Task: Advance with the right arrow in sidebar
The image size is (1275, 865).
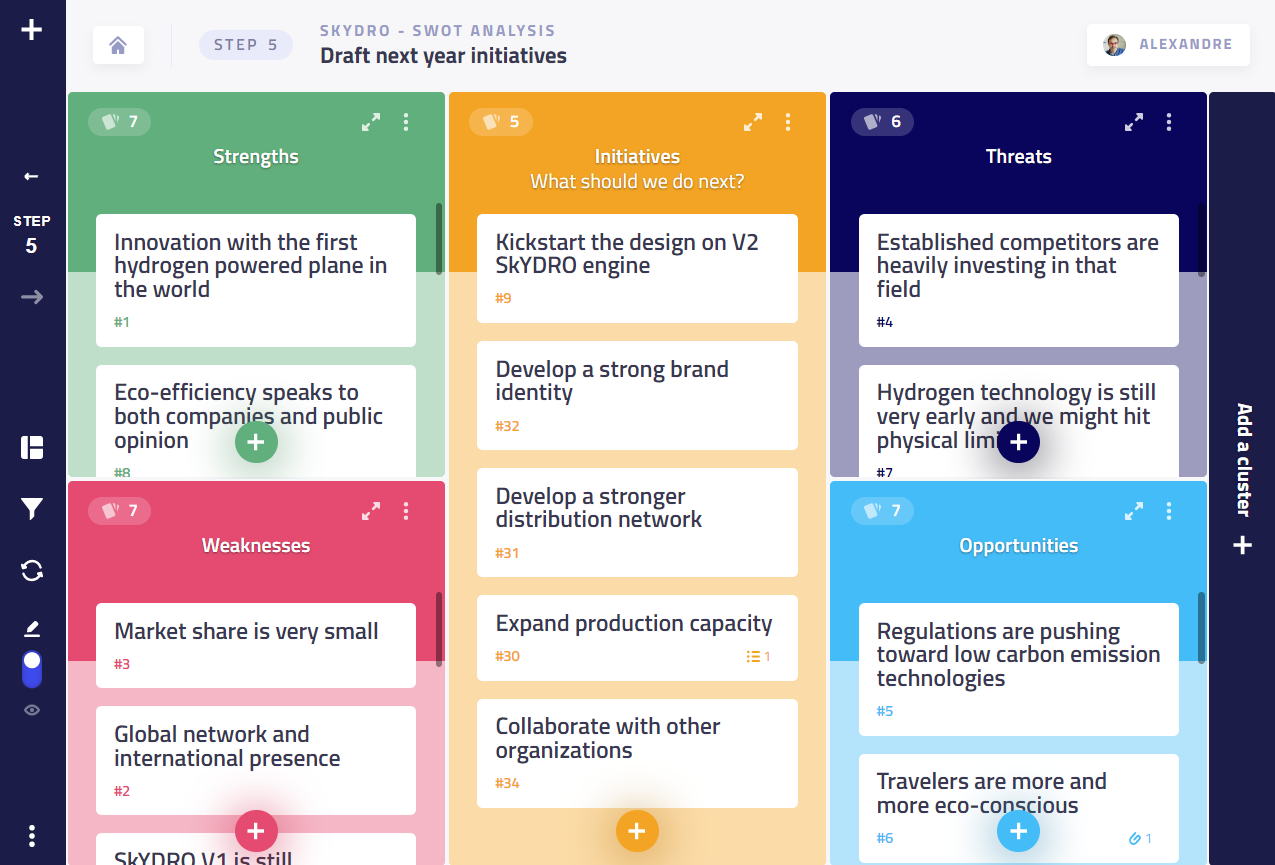Action: (x=32, y=297)
